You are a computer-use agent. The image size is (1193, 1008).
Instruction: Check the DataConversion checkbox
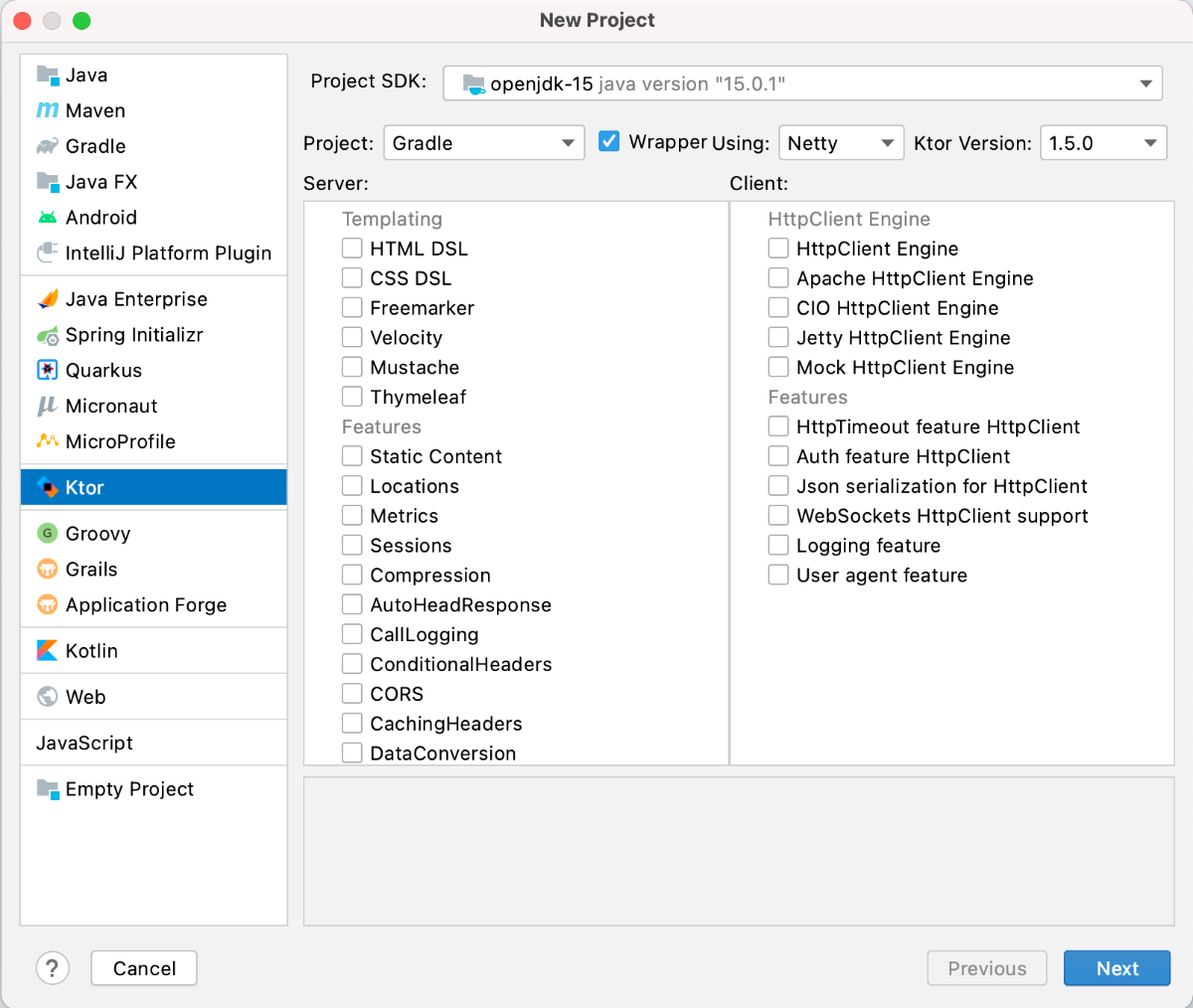tap(352, 753)
